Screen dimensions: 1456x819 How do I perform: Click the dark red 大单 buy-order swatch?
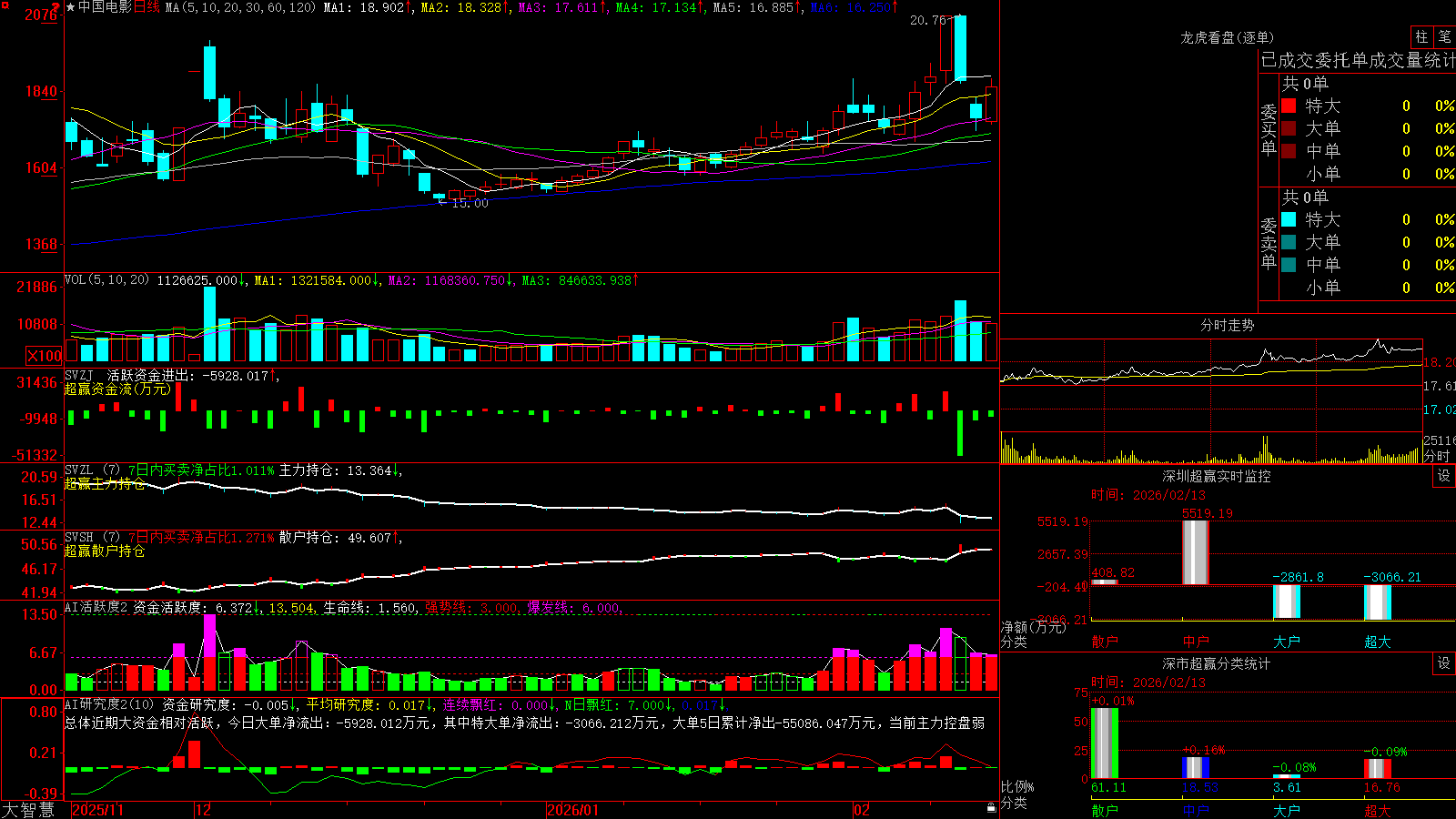pyautogui.click(x=1289, y=128)
